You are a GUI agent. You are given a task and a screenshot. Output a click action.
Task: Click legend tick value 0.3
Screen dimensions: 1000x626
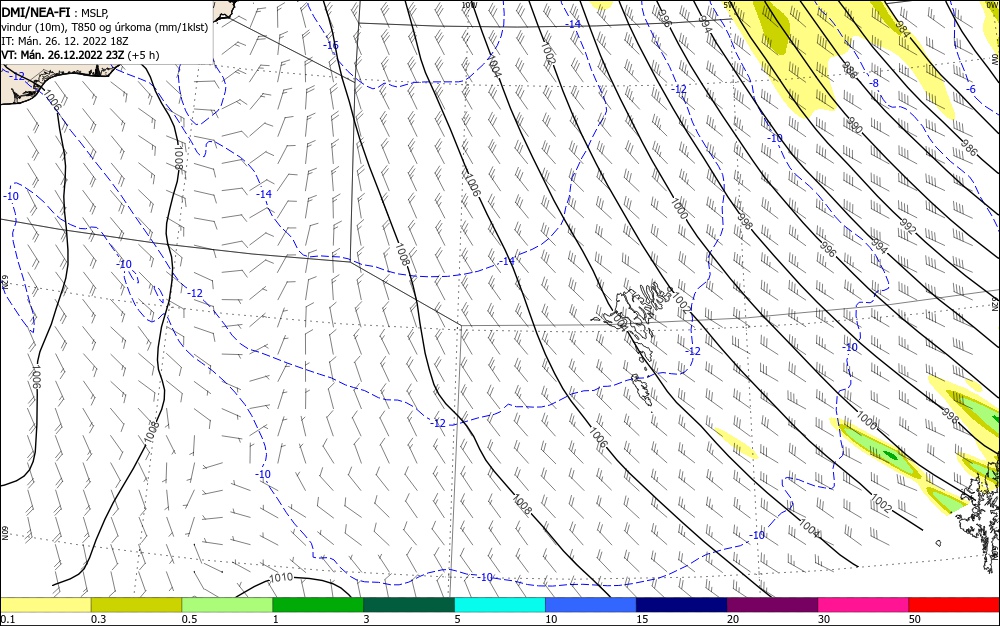(x=98, y=619)
